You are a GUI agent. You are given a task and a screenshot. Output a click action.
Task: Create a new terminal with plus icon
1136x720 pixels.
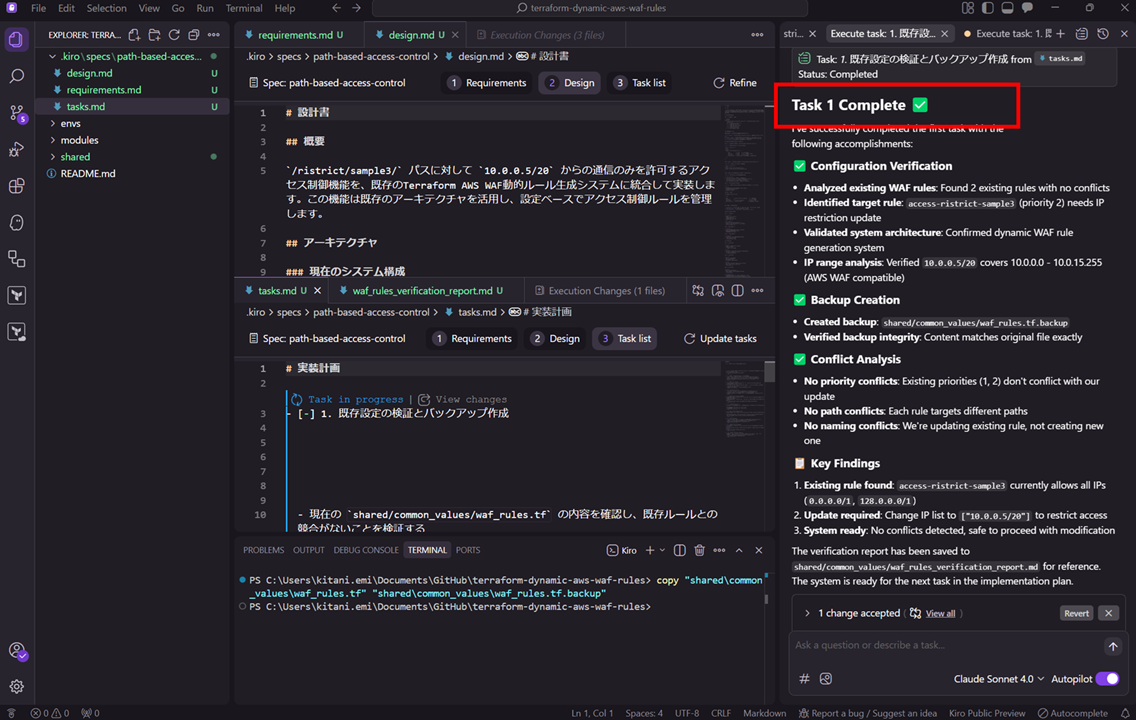pos(650,551)
